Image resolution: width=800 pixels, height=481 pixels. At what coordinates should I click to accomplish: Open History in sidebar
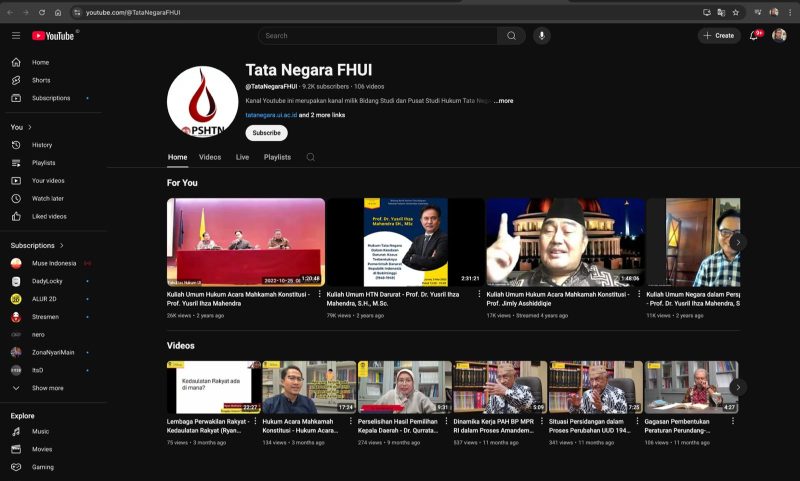tap(42, 145)
